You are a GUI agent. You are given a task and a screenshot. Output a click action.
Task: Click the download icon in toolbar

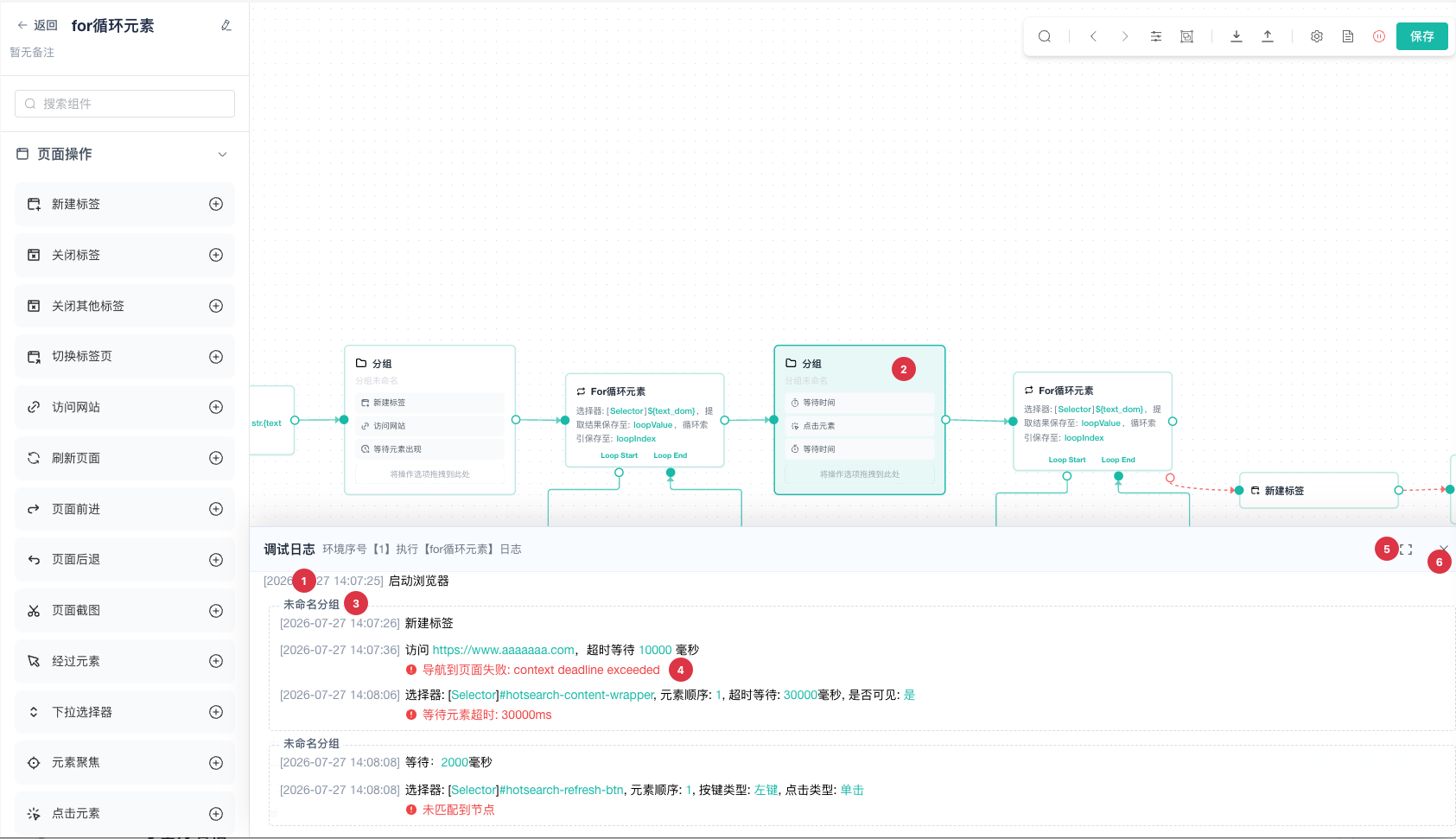tap(1237, 36)
